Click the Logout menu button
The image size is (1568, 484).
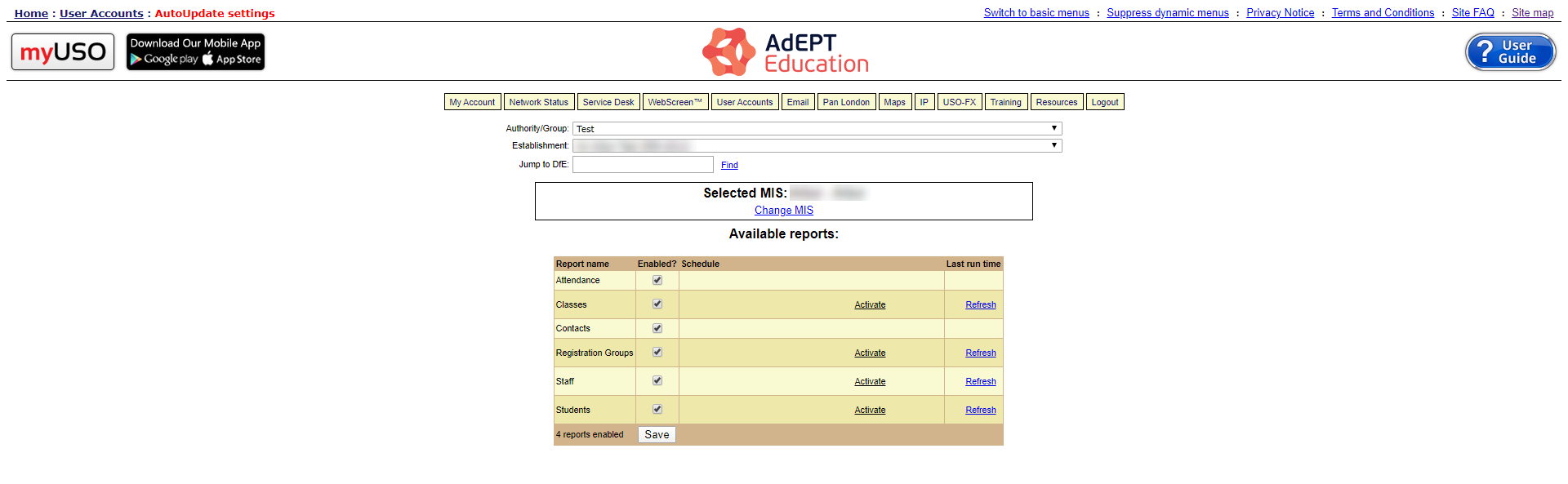1105,102
